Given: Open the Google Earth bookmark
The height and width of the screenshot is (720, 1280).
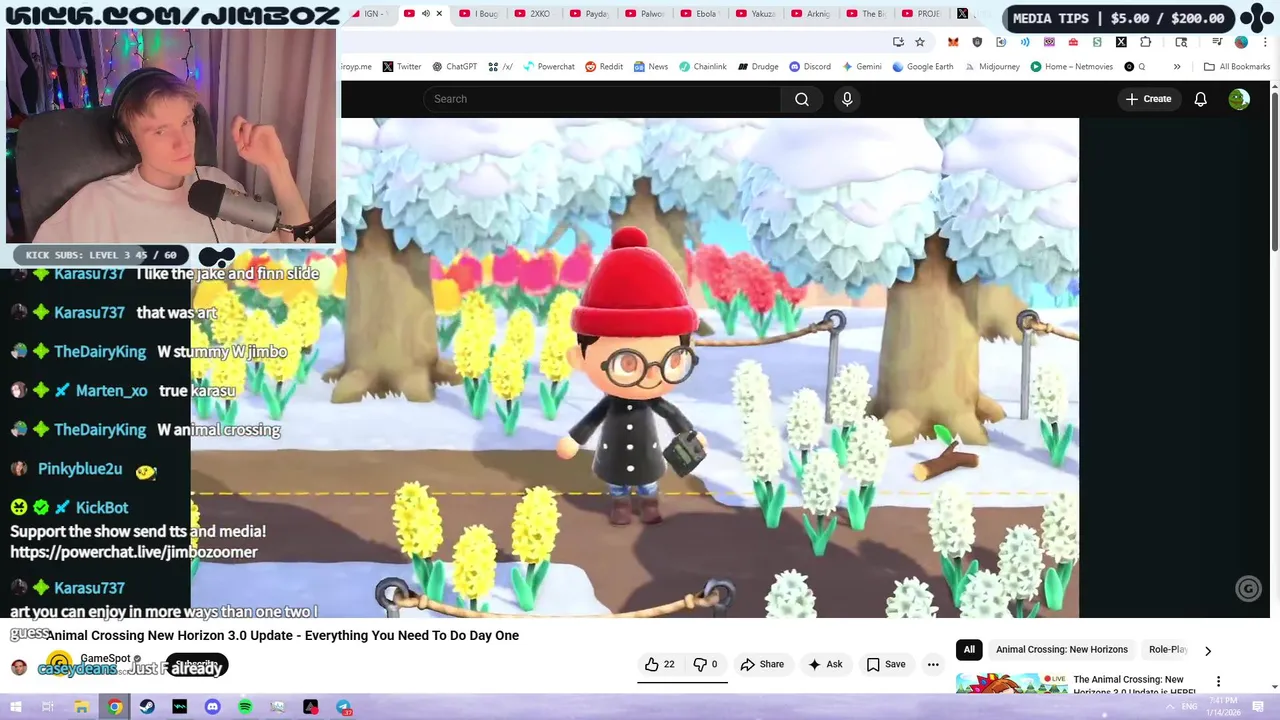Looking at the screenshot, I should [x=923, y=67].
